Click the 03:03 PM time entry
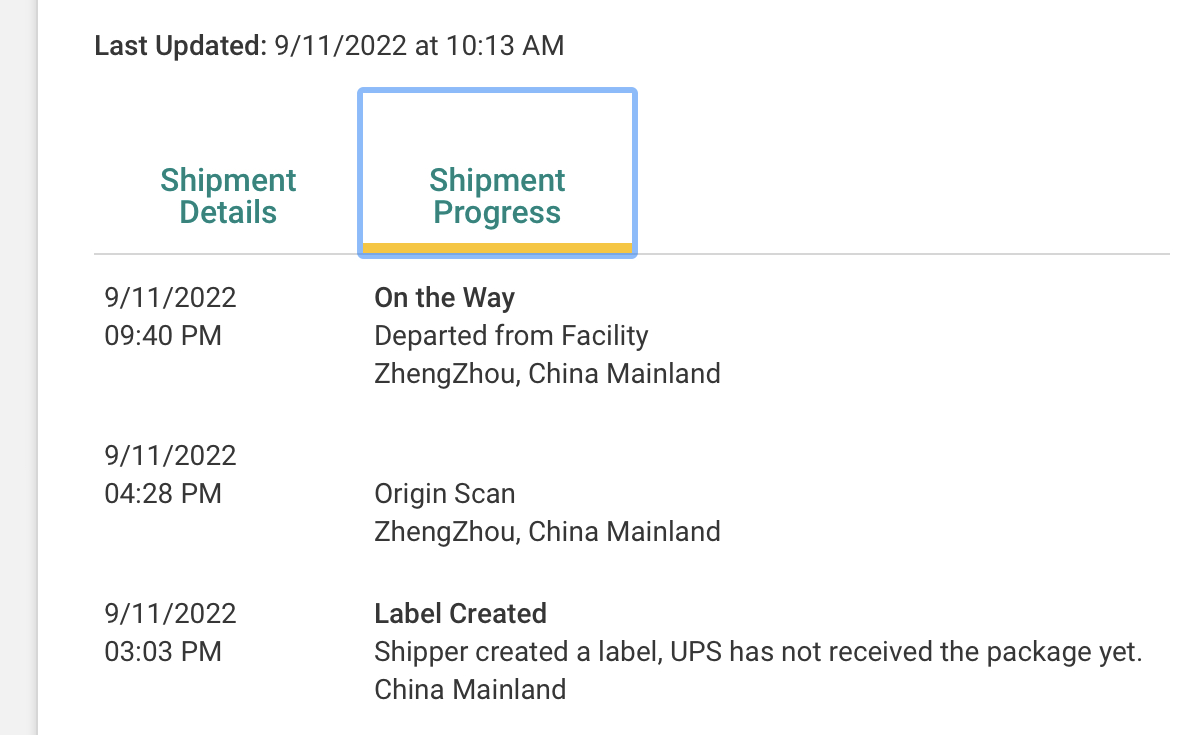The height and width of the screenshot is (735, 1201). (x=163, y=652)
